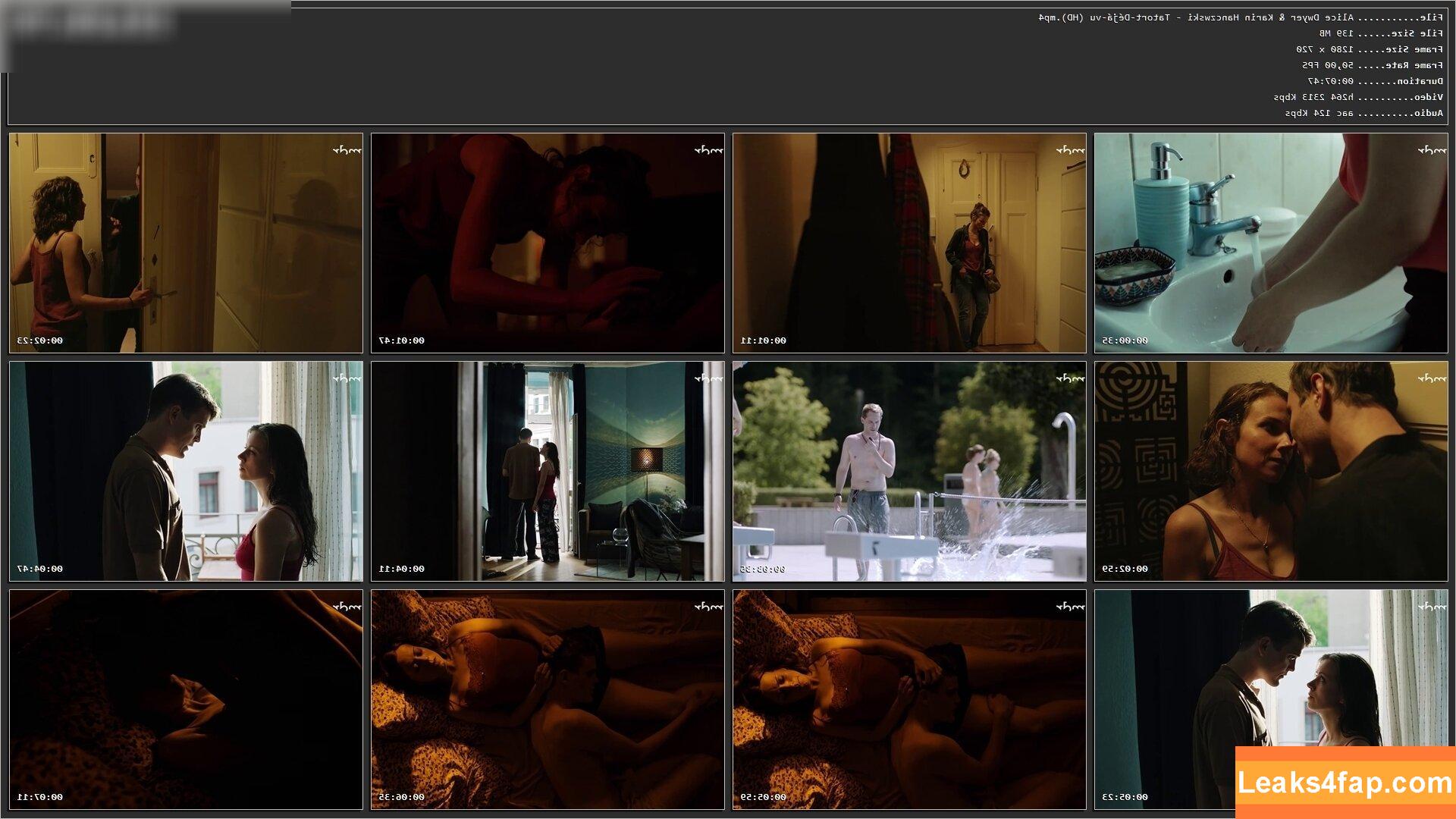Image resolution: width=1456 pixels, height=819 pixels.
Task: Select the close-up couple frame stamped 00:02:59
Action: tap(1271, 471)
